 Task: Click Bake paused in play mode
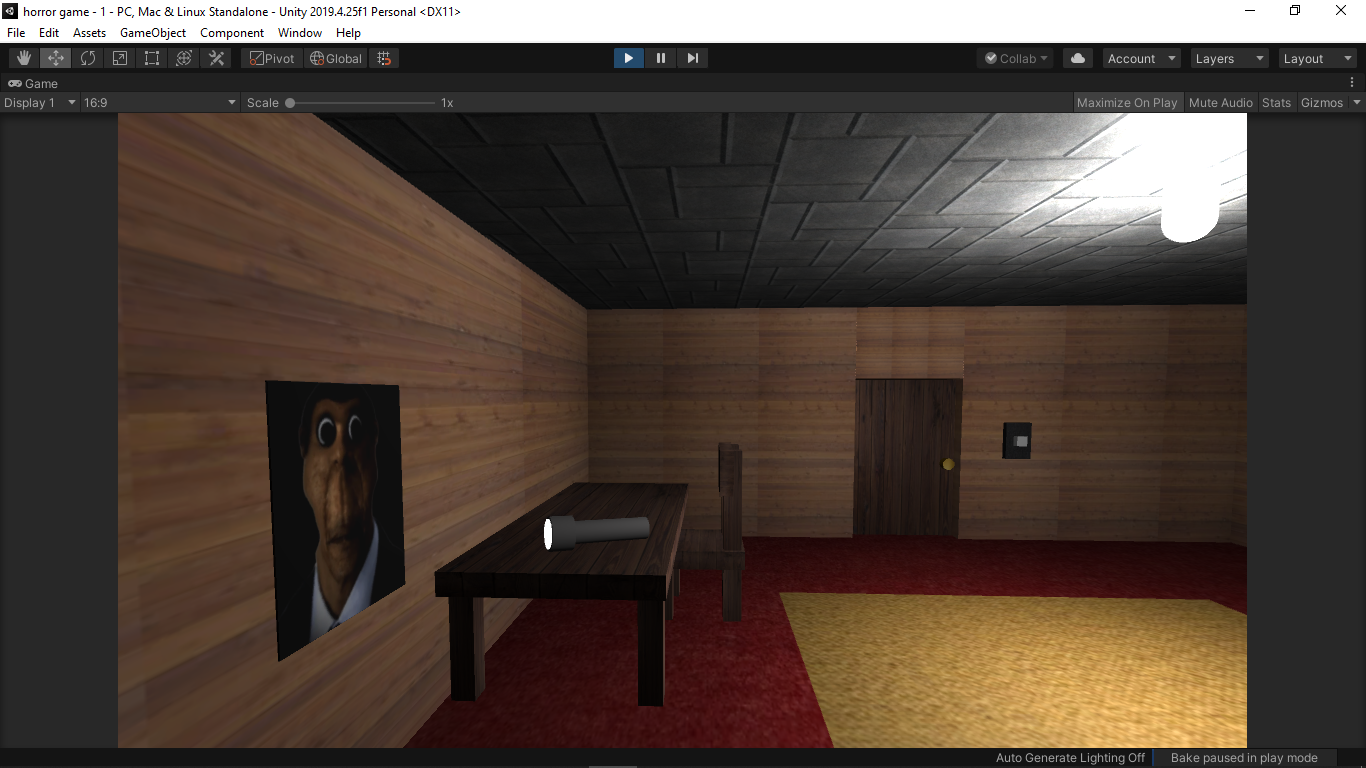click(x=1243, y=758)
